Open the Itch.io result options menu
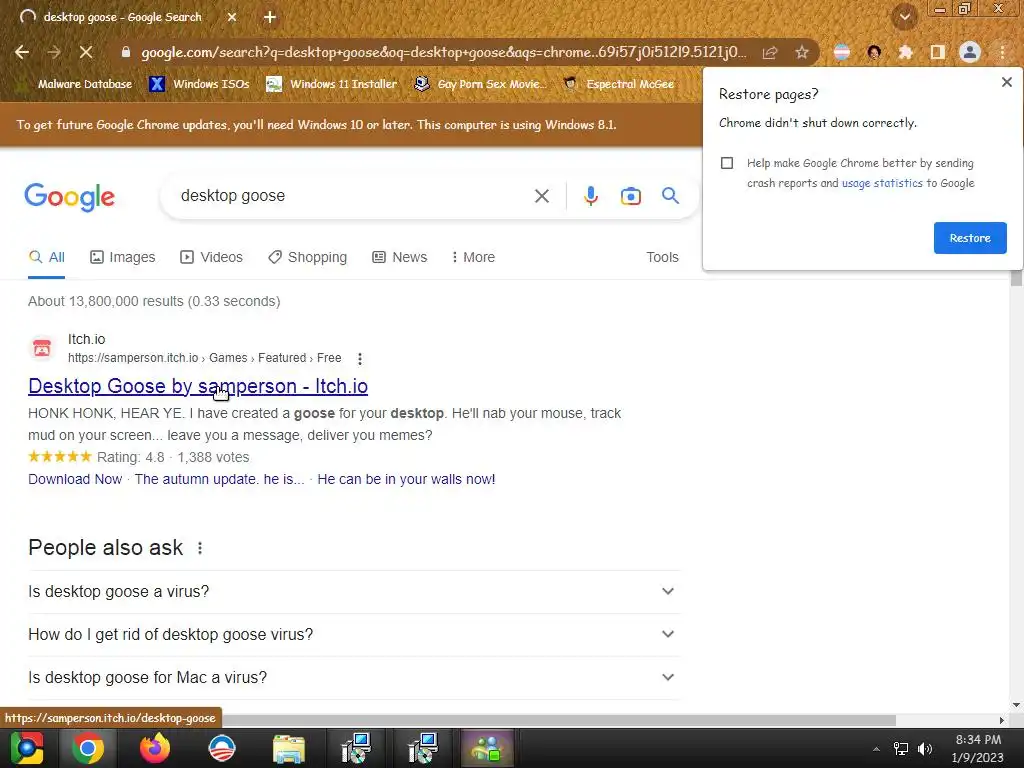This screenshot has height=768, width=1024. pyautogui.click(x=360, y=359)
